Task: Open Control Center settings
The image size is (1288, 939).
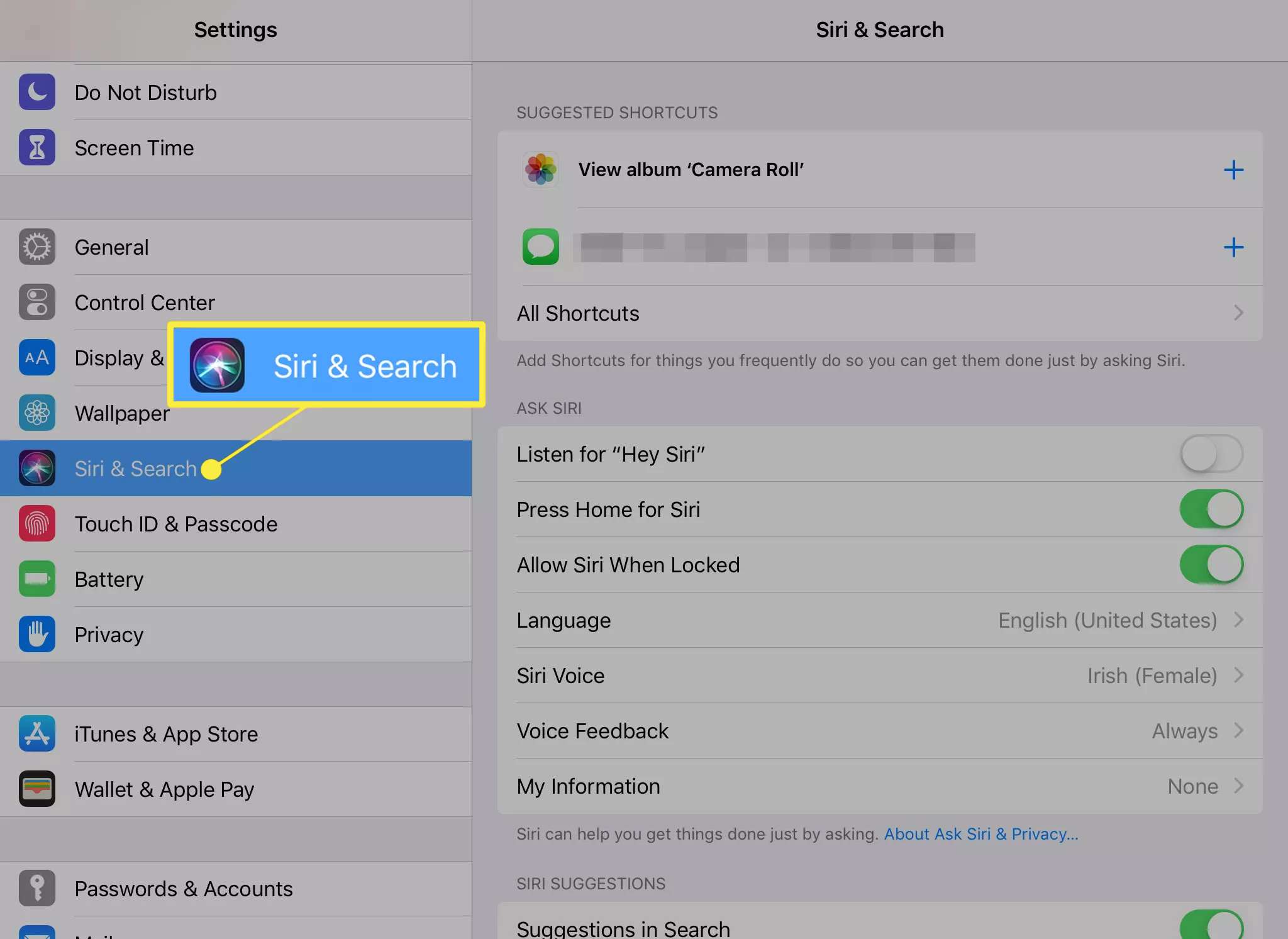Action: pyautogui.click(x=236, y=302)
